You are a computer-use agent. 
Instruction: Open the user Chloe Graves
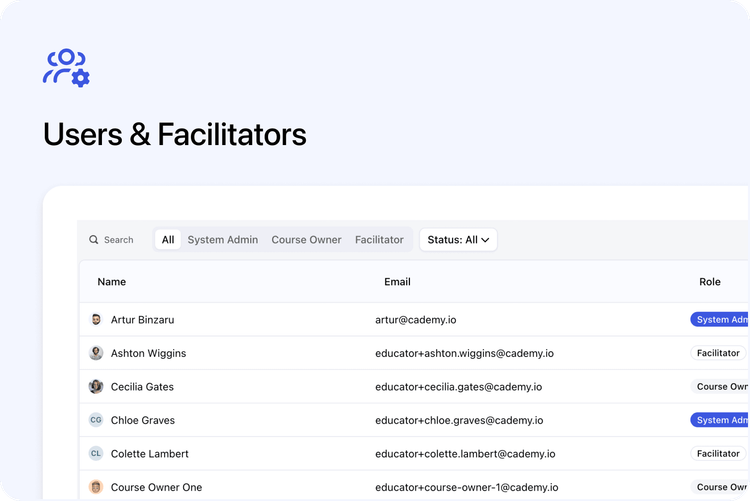143,420
